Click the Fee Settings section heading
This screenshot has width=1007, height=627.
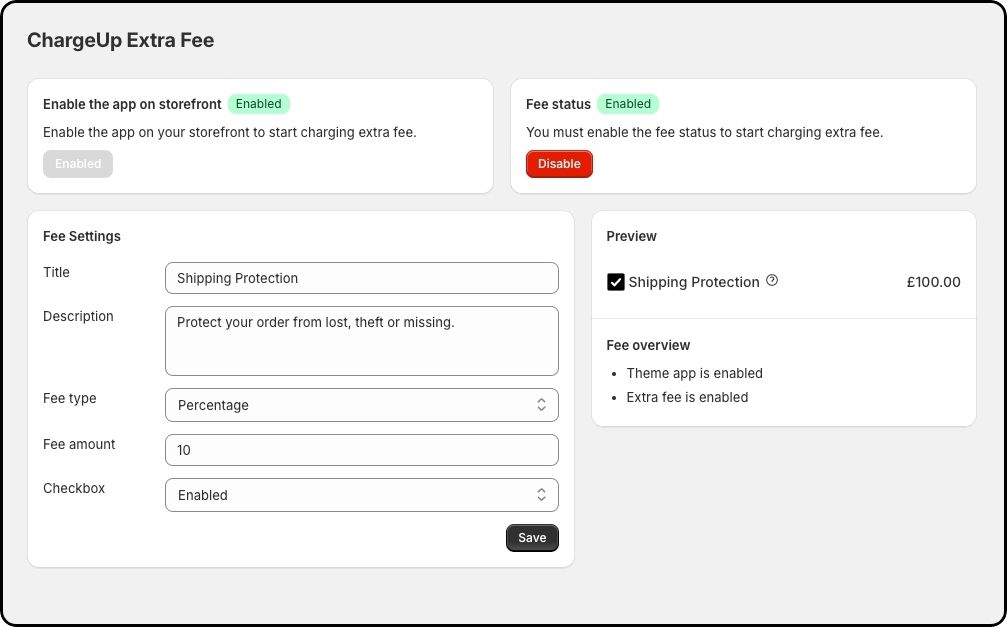pyautogui.click(x=81, y=236)
